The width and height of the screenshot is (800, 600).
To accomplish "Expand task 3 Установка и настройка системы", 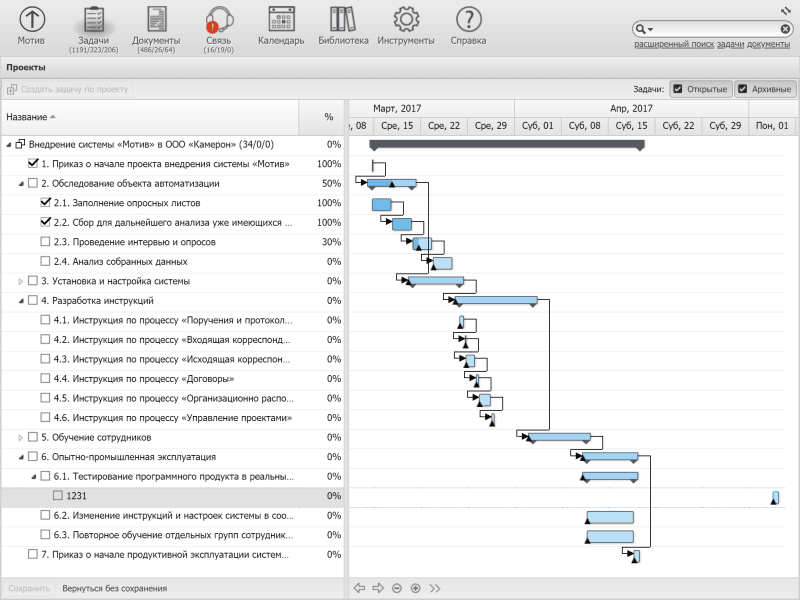I will click(21, 281).
